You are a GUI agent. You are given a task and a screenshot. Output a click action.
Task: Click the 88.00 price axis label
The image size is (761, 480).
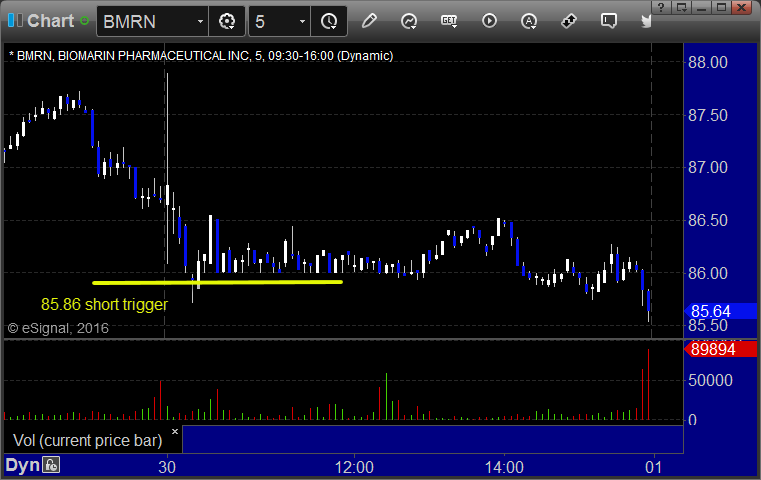click(708, 62)
